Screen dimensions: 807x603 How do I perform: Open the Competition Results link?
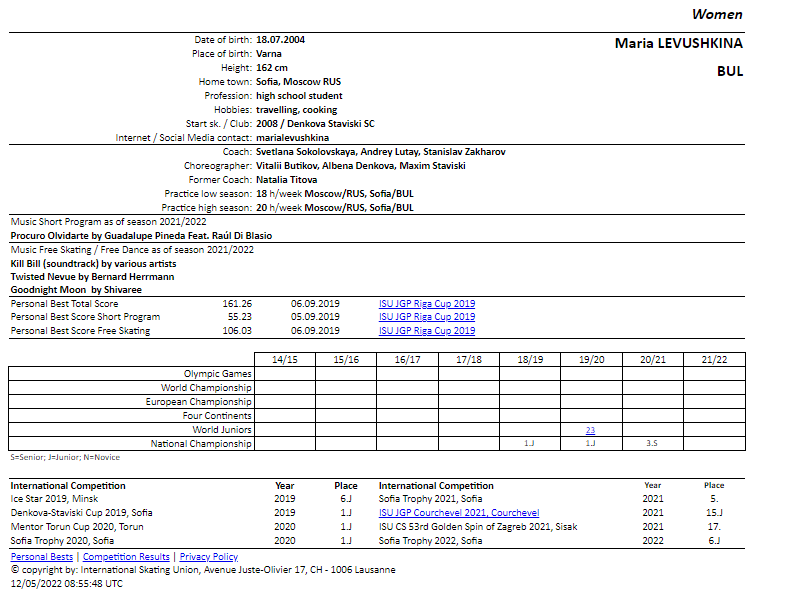pos(126,557)
